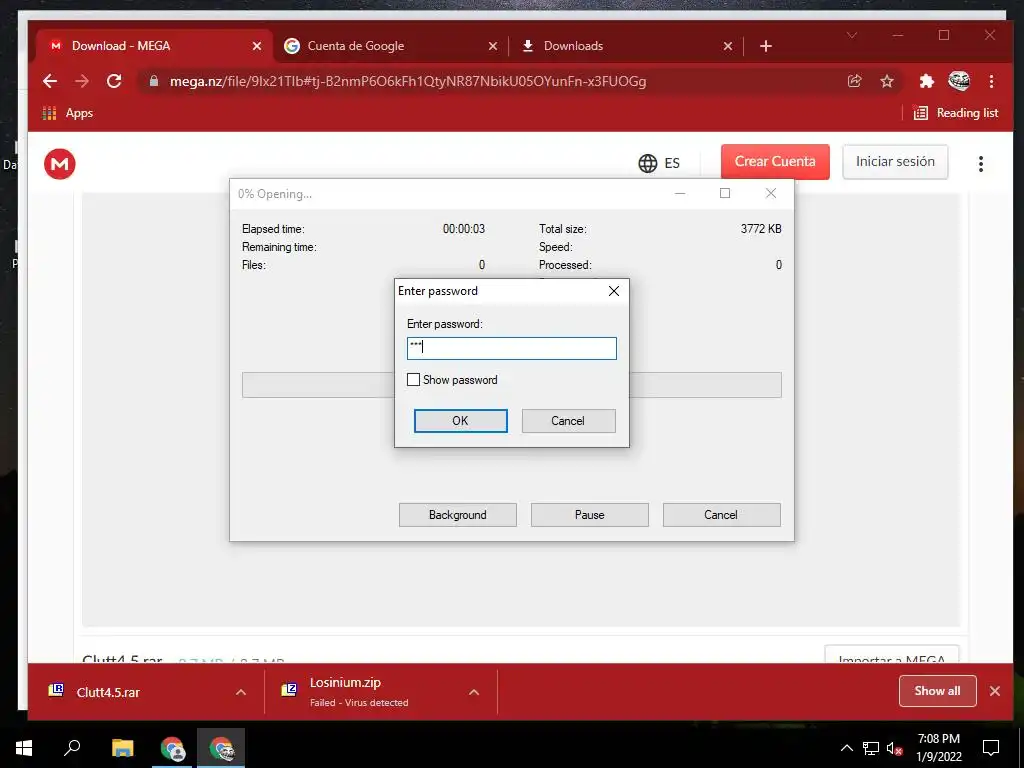Click Iniciar sesión button
Screen dimensions: 1024x768
(x=895, y=161)
